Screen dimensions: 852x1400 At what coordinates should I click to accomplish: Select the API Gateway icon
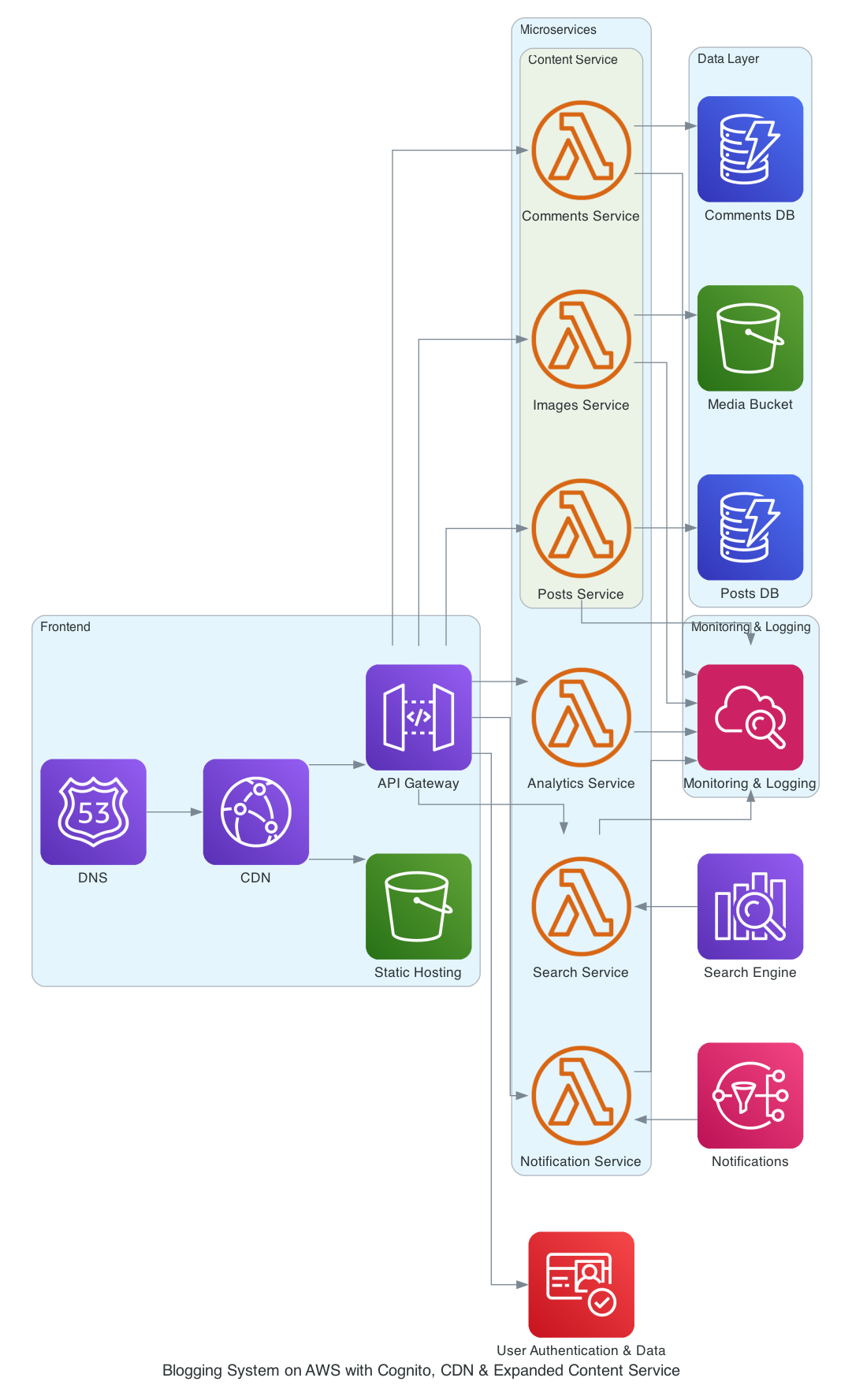419,717
